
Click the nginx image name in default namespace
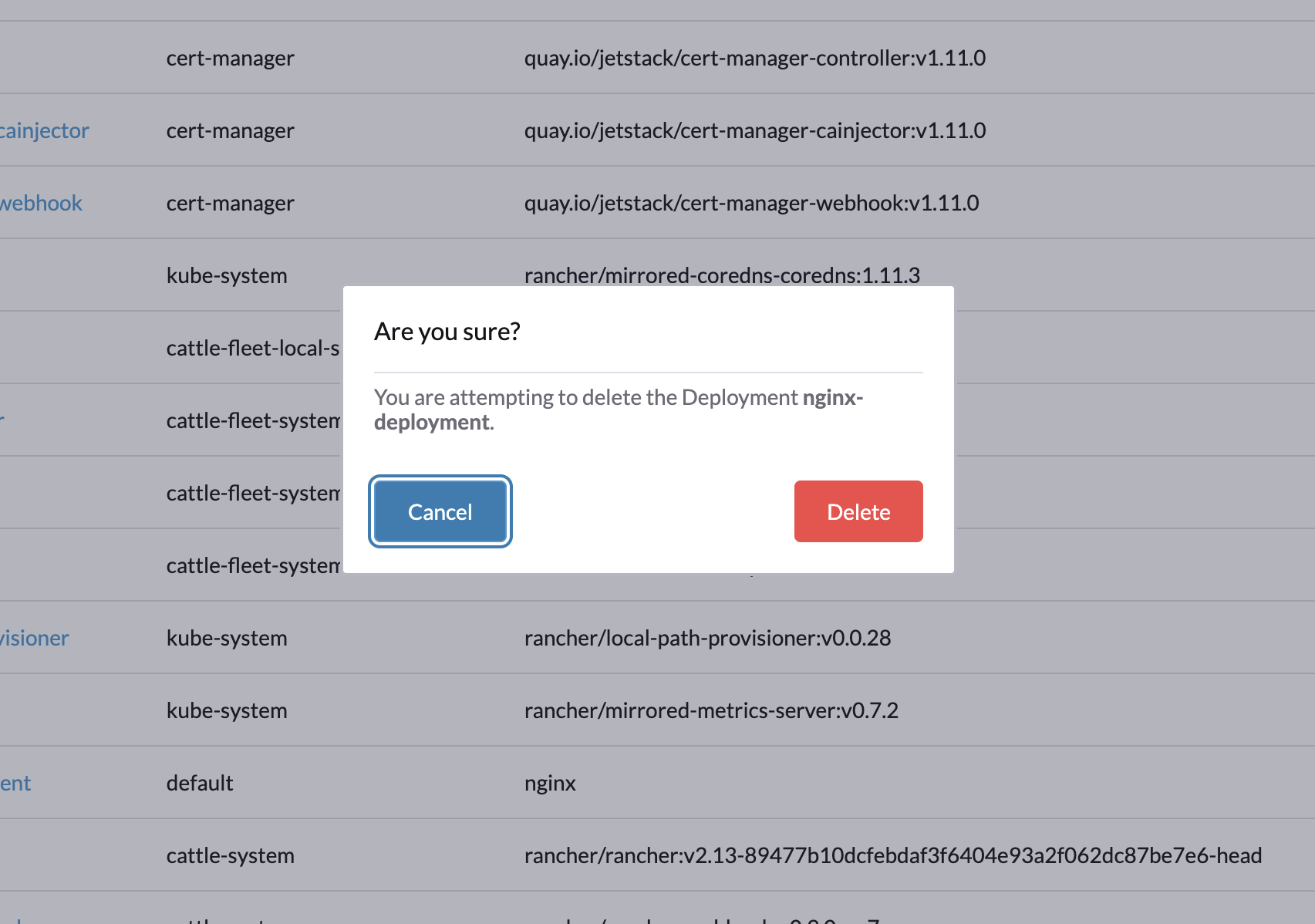[x=550, y=783]
